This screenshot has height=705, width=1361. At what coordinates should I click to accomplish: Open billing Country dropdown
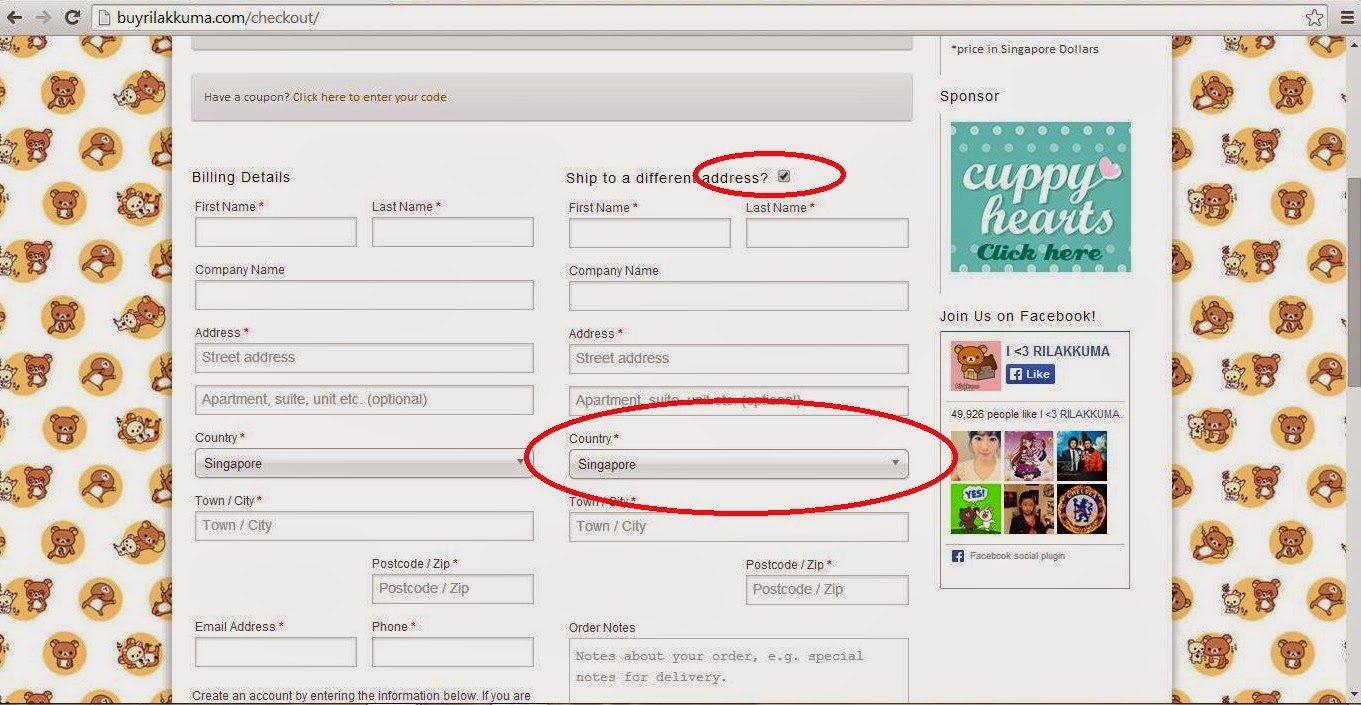pyautogui.click(x=364, y=463)
